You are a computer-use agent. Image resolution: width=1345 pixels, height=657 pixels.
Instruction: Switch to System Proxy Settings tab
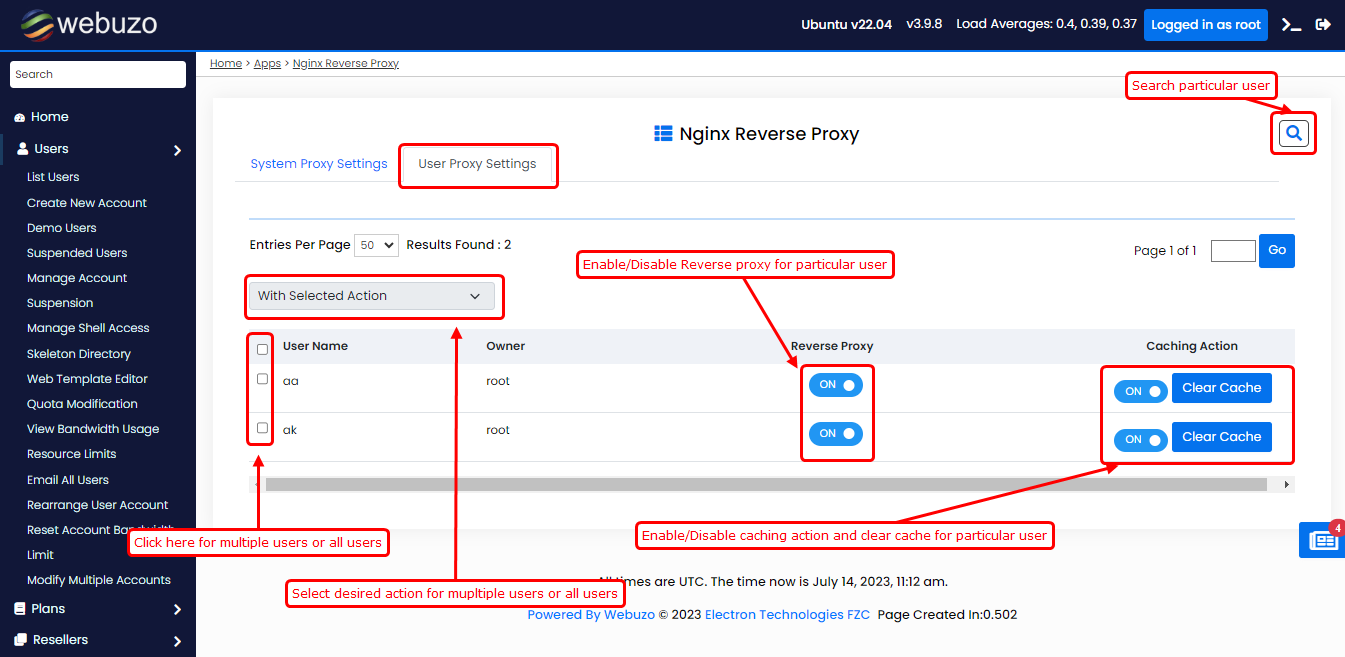[x=318, y=164]
